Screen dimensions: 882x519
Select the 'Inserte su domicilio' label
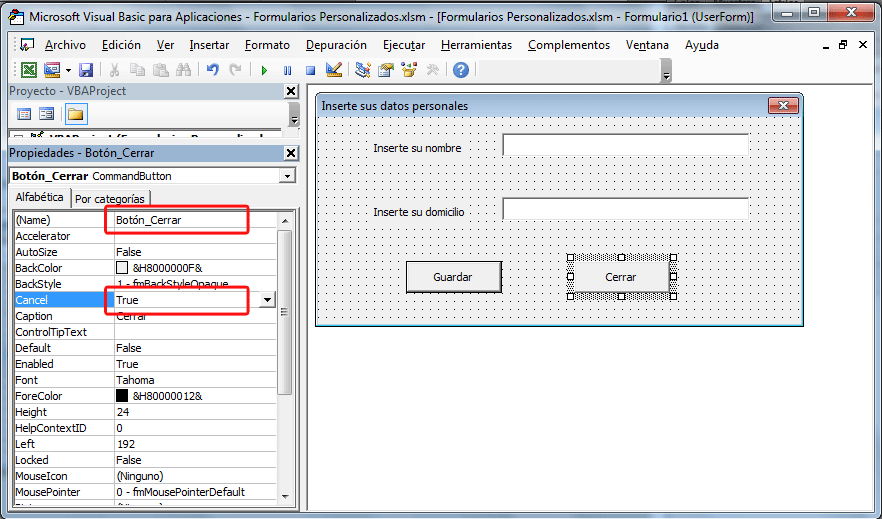coord(419,212)
